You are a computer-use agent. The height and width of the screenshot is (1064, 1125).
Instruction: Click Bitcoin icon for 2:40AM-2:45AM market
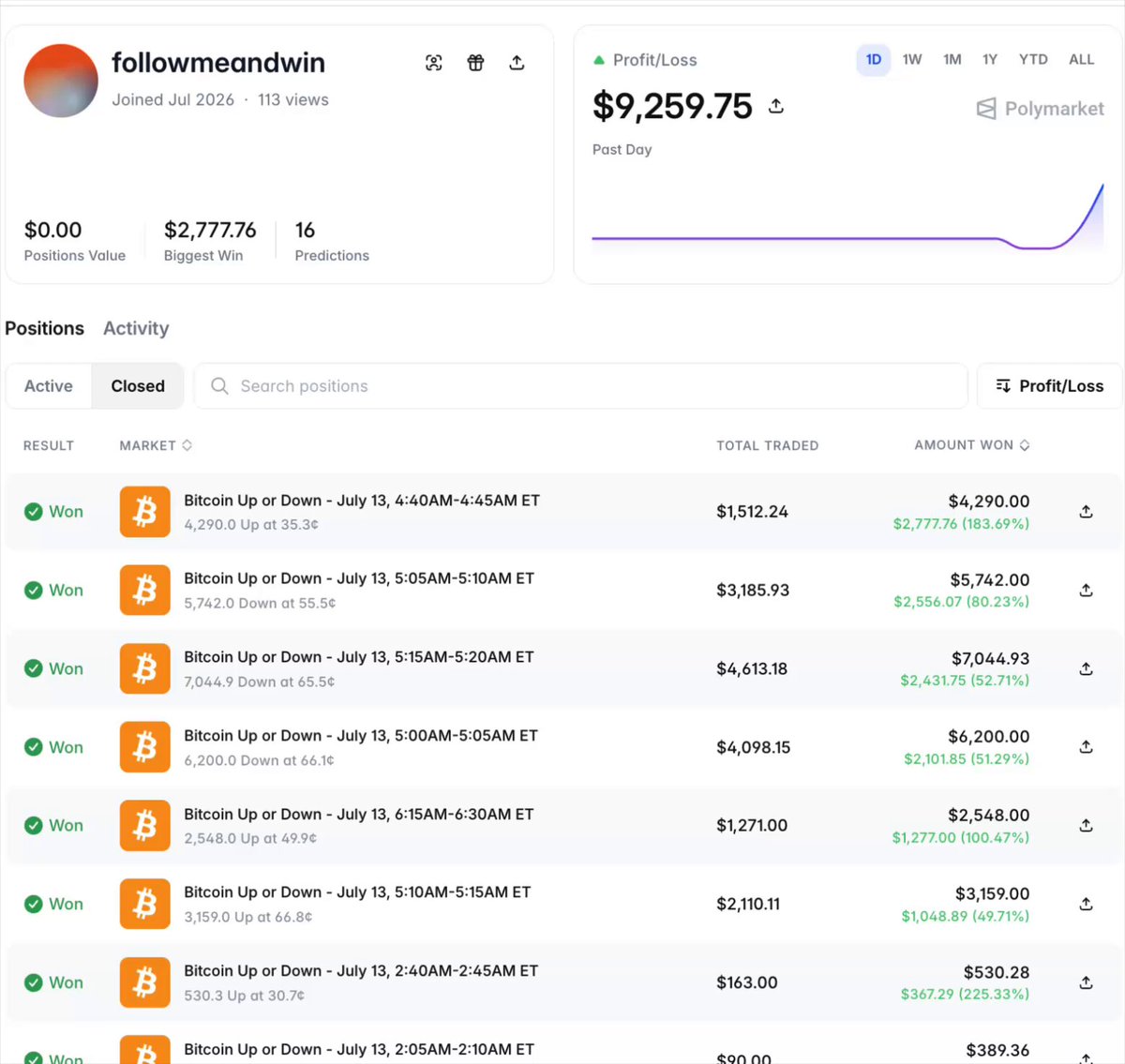point(145,982)
